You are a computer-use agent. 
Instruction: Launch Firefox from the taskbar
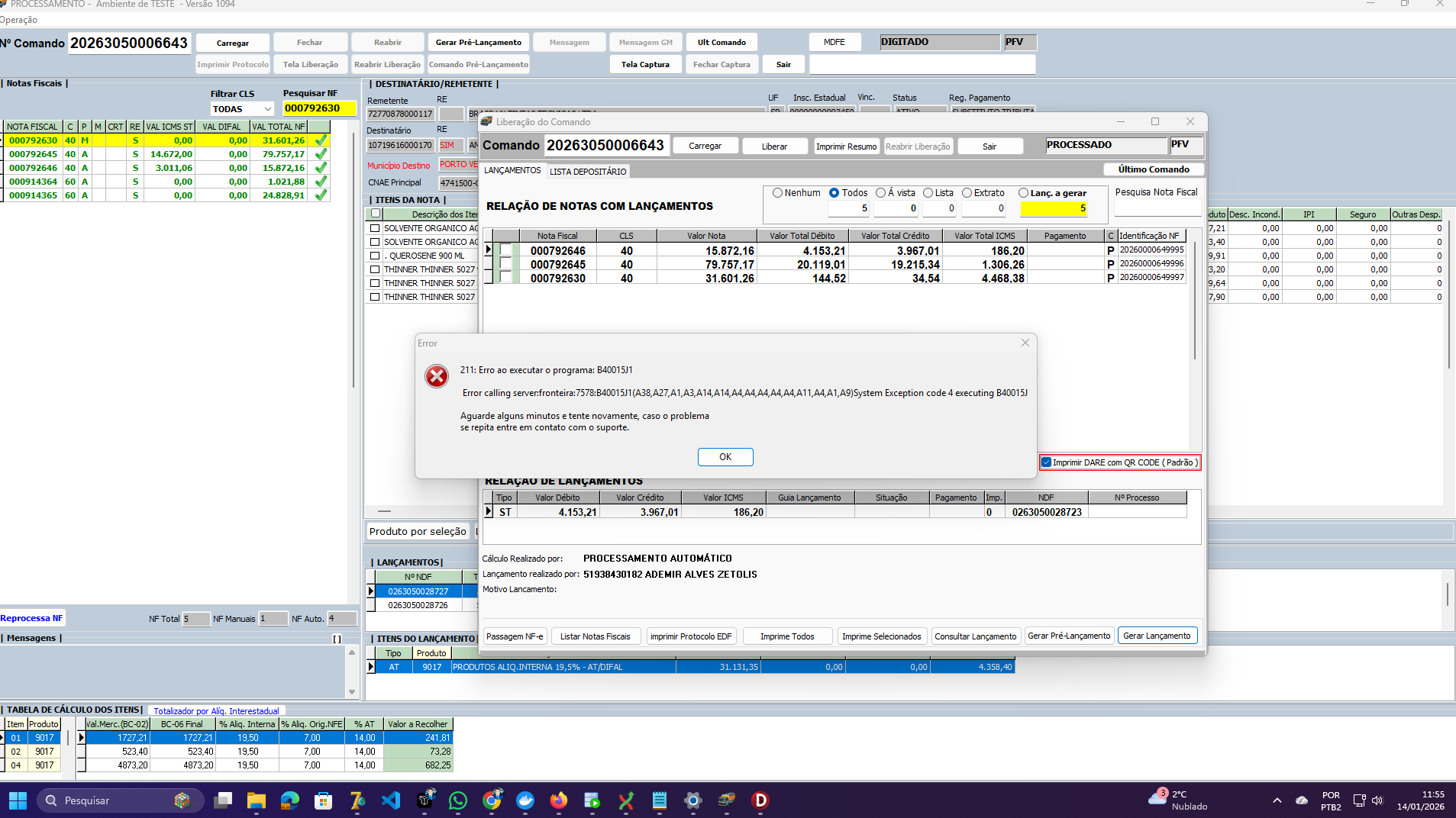[560, 800]
